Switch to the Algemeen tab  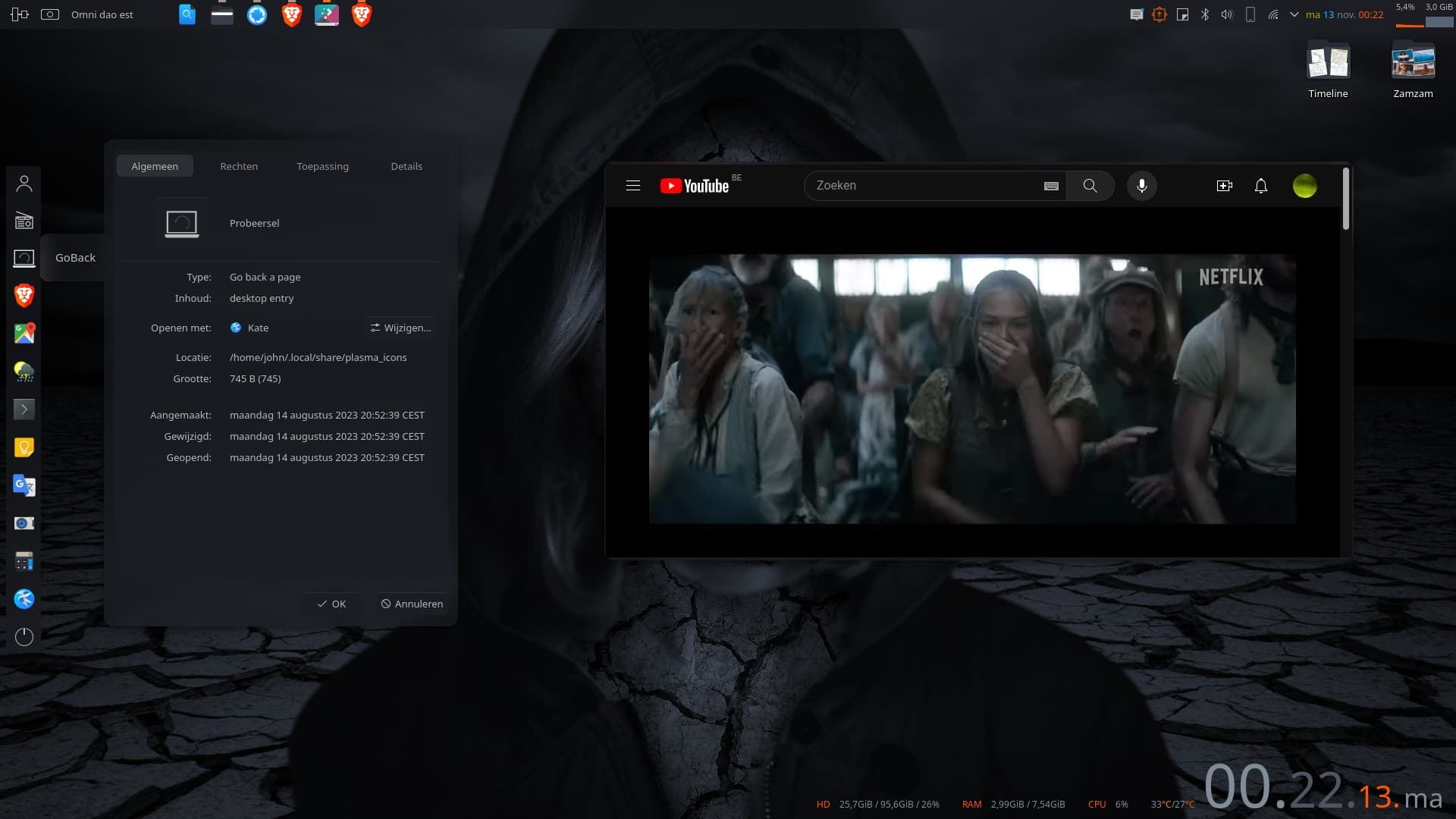coord(155,166)
